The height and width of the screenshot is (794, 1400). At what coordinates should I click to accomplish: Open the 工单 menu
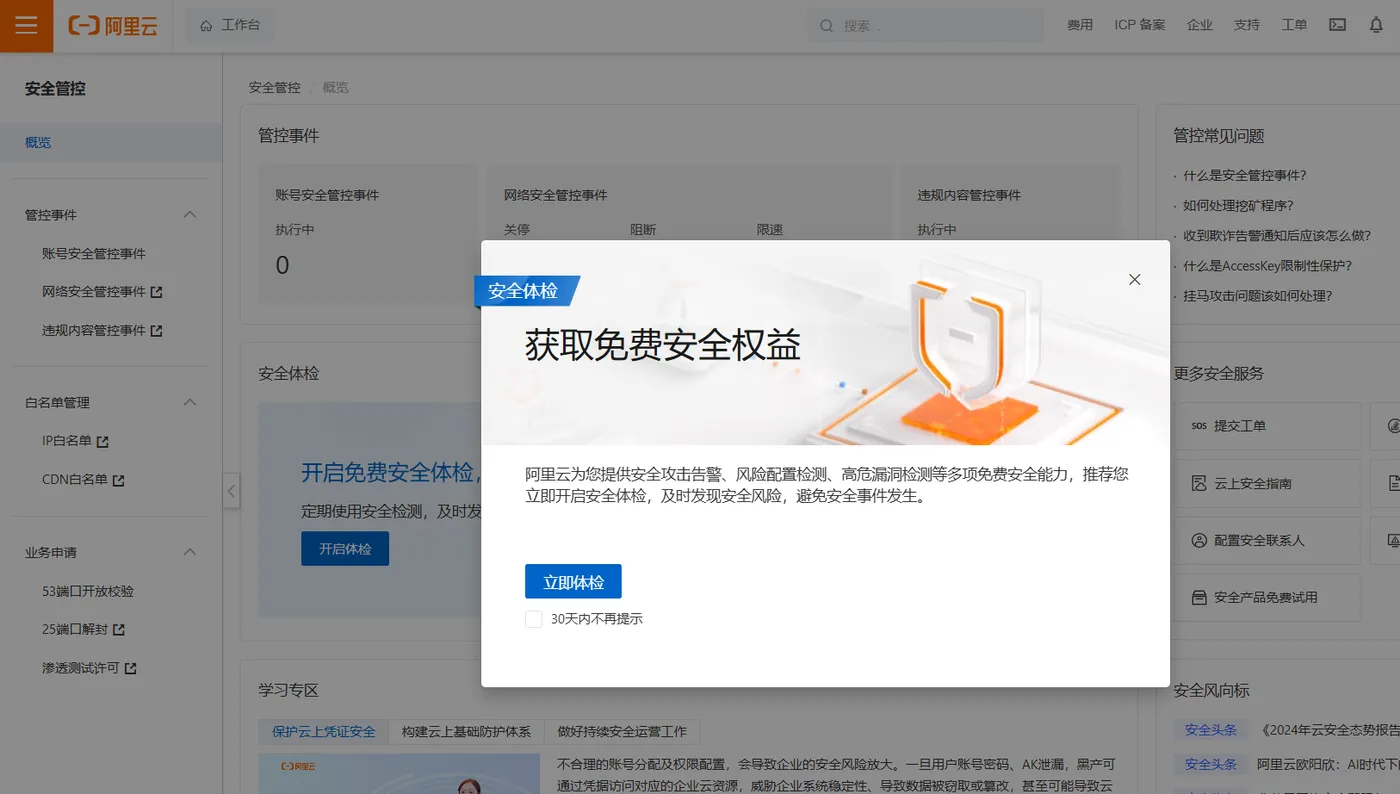tap(1294, 25)
